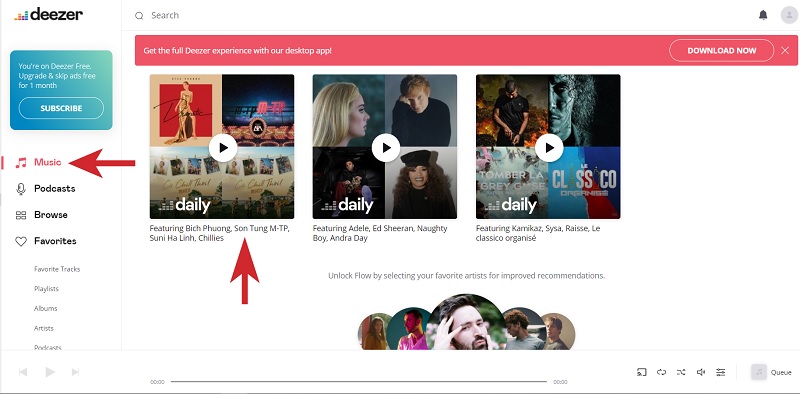Open the user profile avatar
The image size is (800, 394).
pyautogui.click(x=789, y=15)
